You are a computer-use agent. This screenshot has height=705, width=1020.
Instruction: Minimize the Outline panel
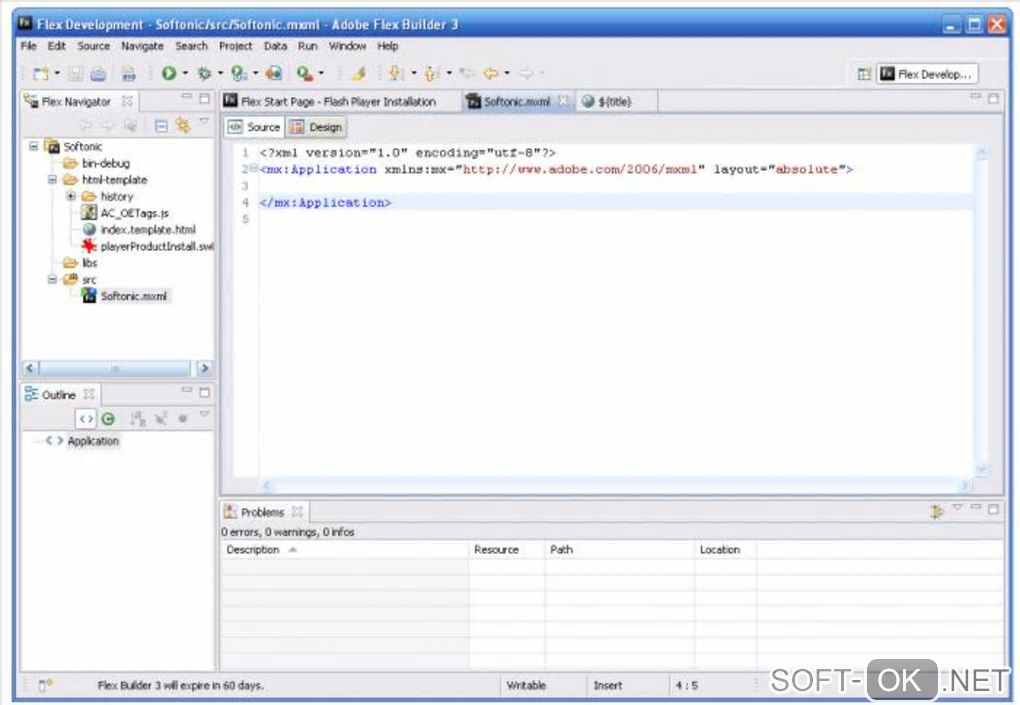187,390
